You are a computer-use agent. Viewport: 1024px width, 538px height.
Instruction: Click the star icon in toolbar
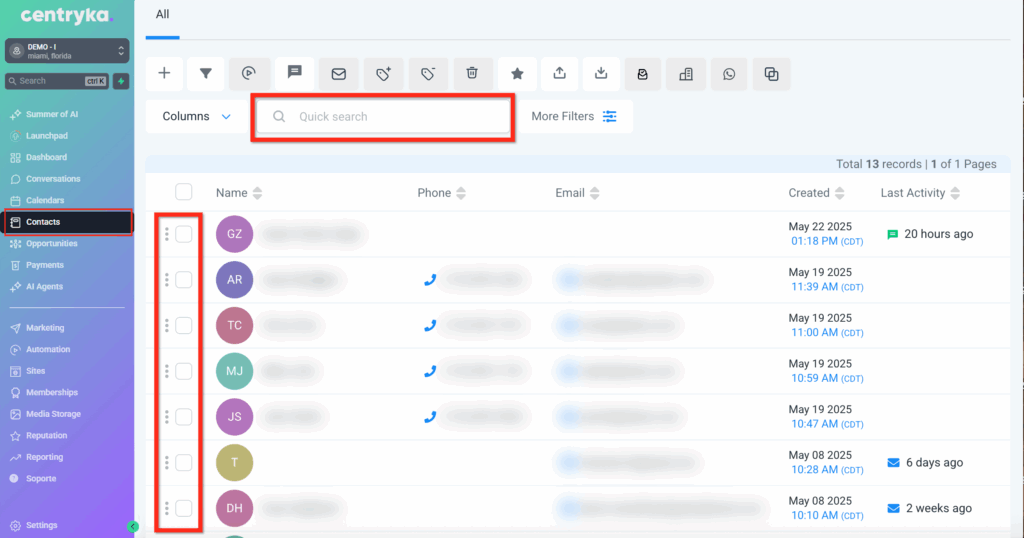(517, 73)
